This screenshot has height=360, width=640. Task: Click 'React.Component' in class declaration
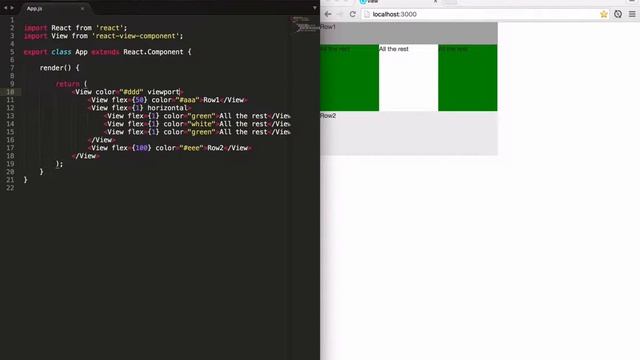pos(153,52)
